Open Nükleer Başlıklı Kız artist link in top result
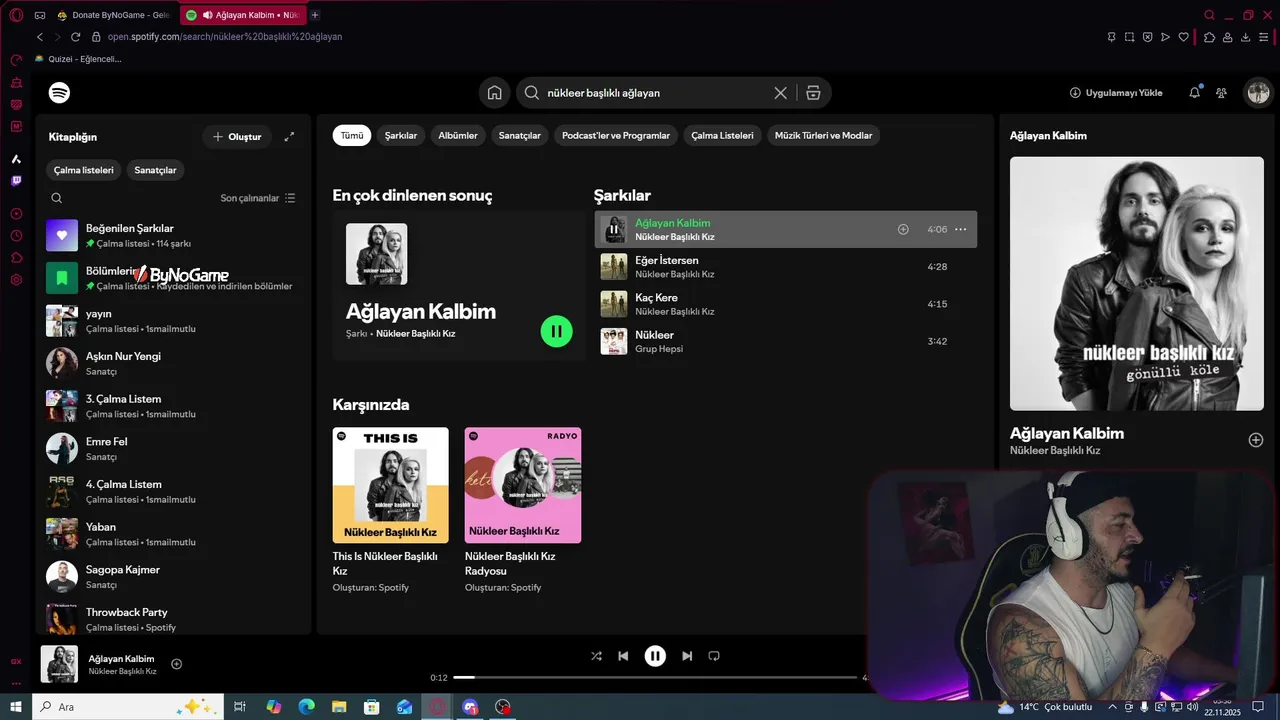 pos(415,334)
